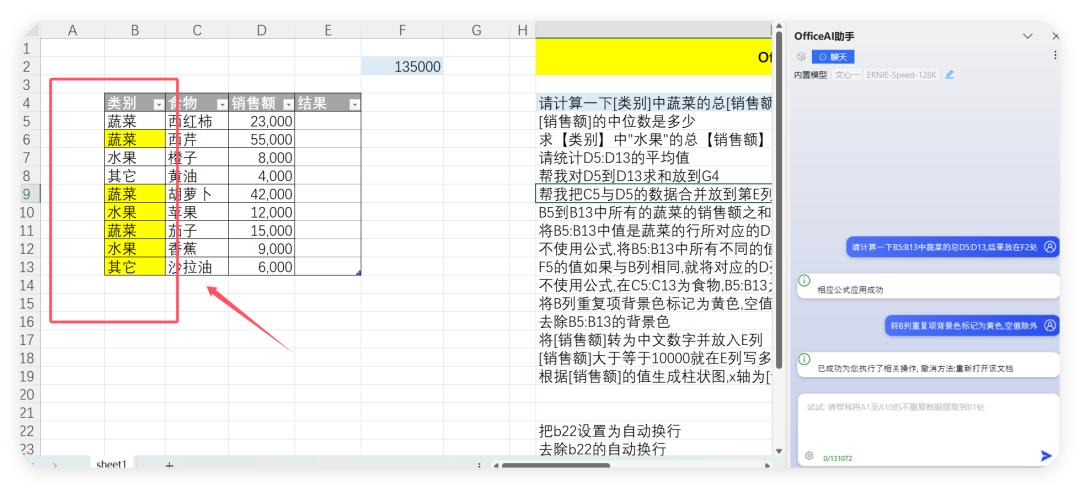The image size is (1080, 488).
Task: Click cell containing 沙拉油
Action: pyautogui.click(x=197, y=267)
